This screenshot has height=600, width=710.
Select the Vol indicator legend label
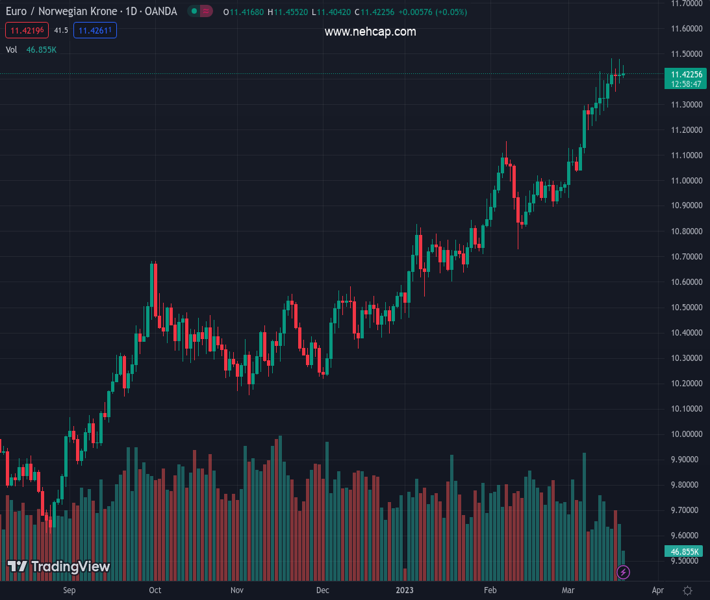(12, 49)
